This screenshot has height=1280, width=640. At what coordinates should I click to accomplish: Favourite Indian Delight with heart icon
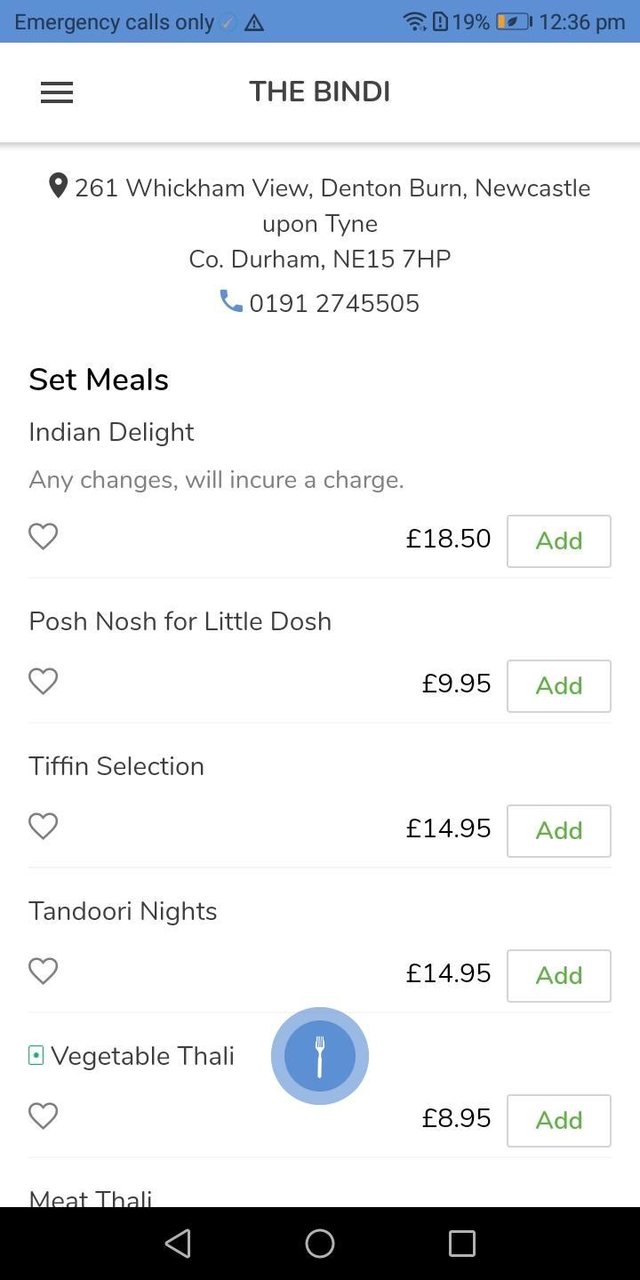click(43, 537)
